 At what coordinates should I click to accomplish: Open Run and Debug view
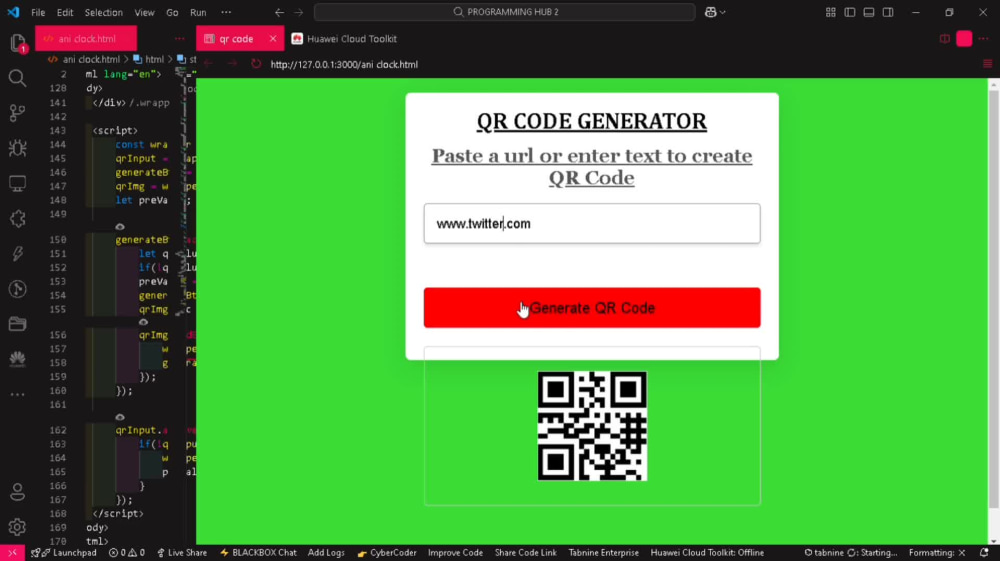18,148
